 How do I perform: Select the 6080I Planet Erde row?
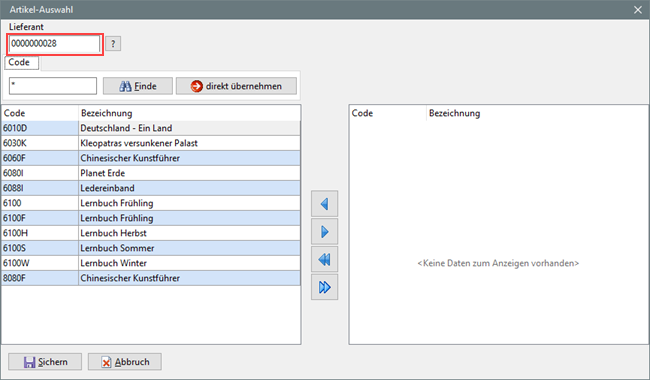click(151, 173)
